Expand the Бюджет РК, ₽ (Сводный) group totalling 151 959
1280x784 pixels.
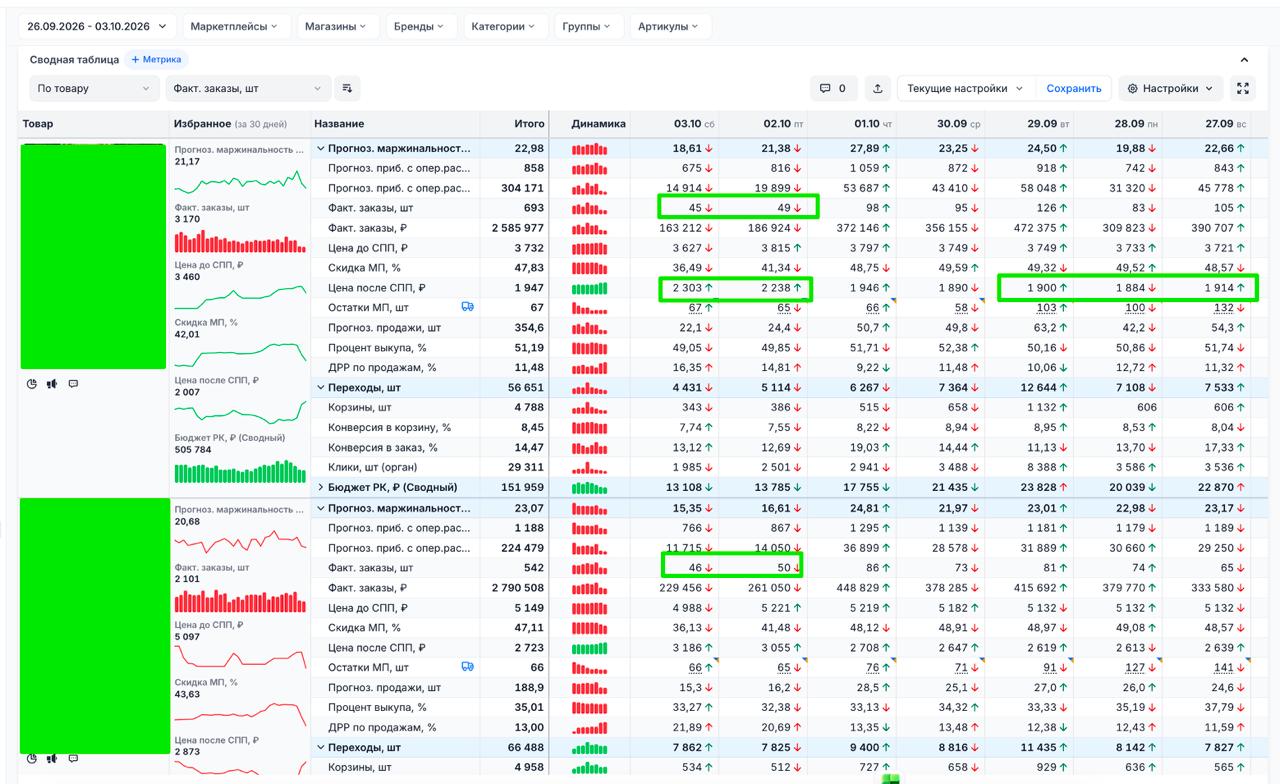click(321, 487)
